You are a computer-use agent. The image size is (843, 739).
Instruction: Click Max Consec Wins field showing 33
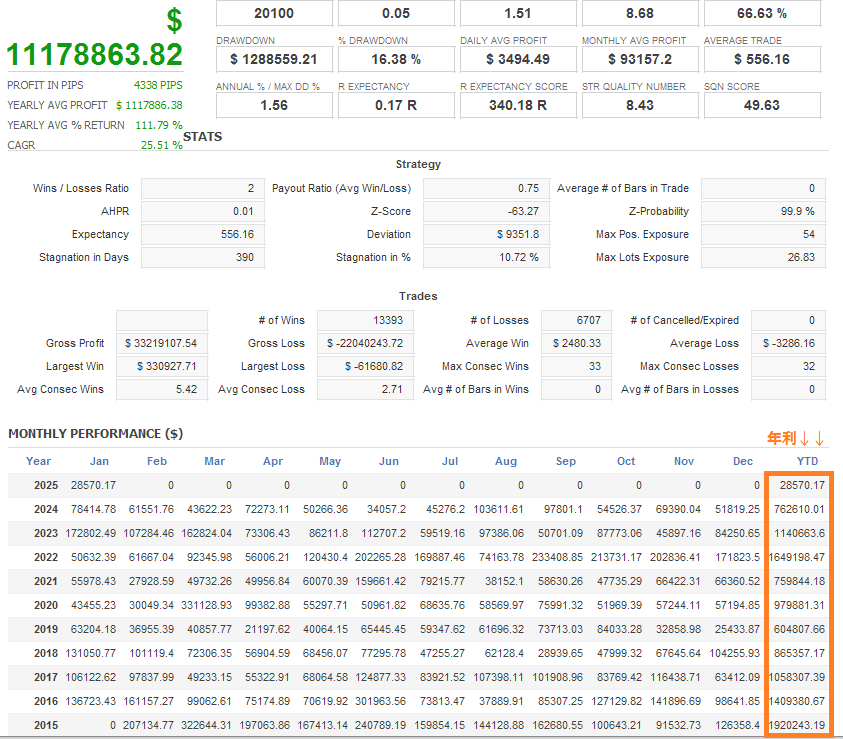(576, 367)
